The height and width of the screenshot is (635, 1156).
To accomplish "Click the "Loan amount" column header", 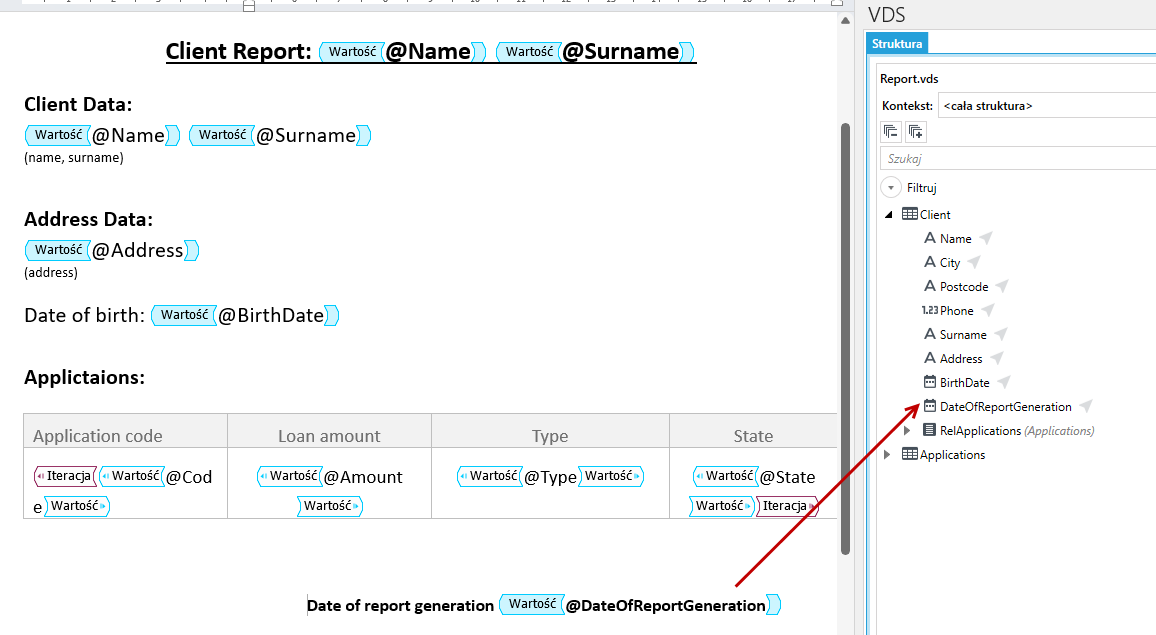I will (x=329, y=436).
